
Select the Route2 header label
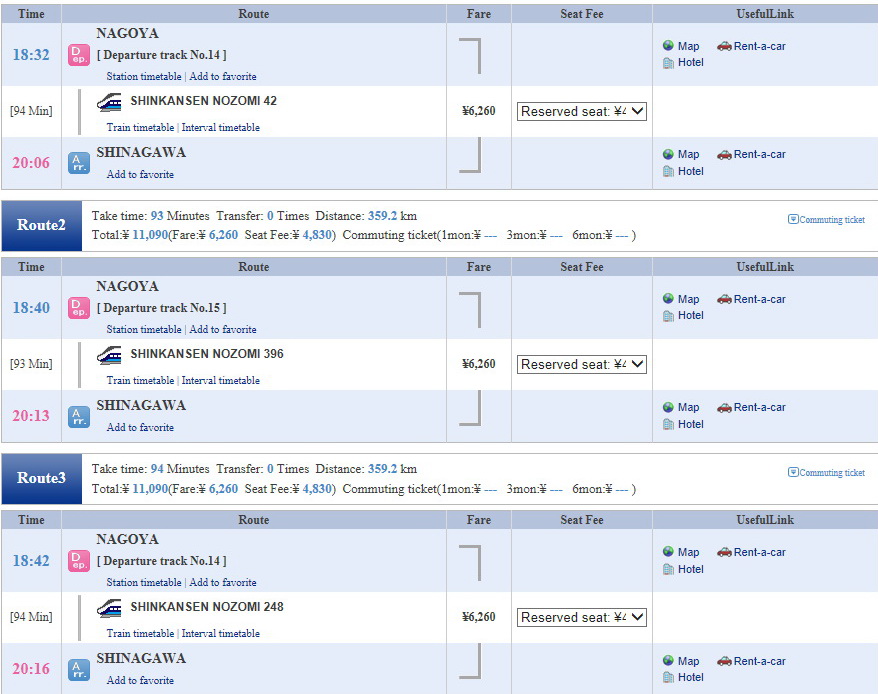41,225
